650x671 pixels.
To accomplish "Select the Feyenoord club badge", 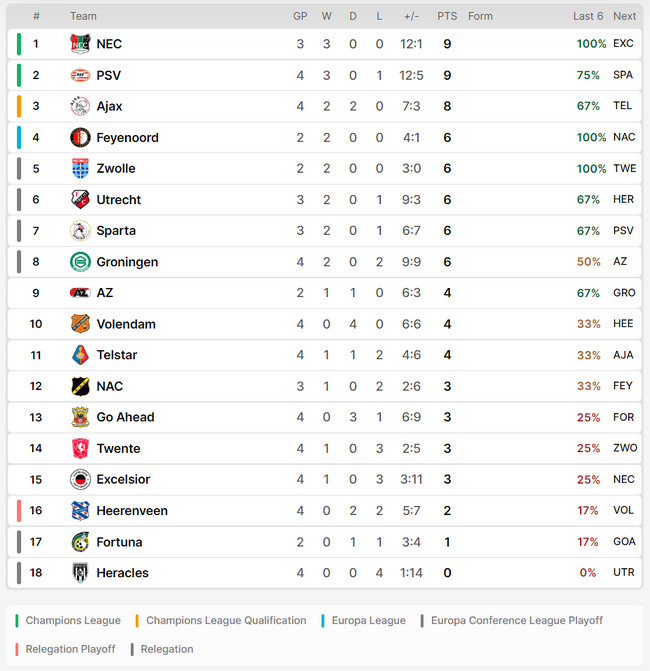I will [x=80, y=137].
